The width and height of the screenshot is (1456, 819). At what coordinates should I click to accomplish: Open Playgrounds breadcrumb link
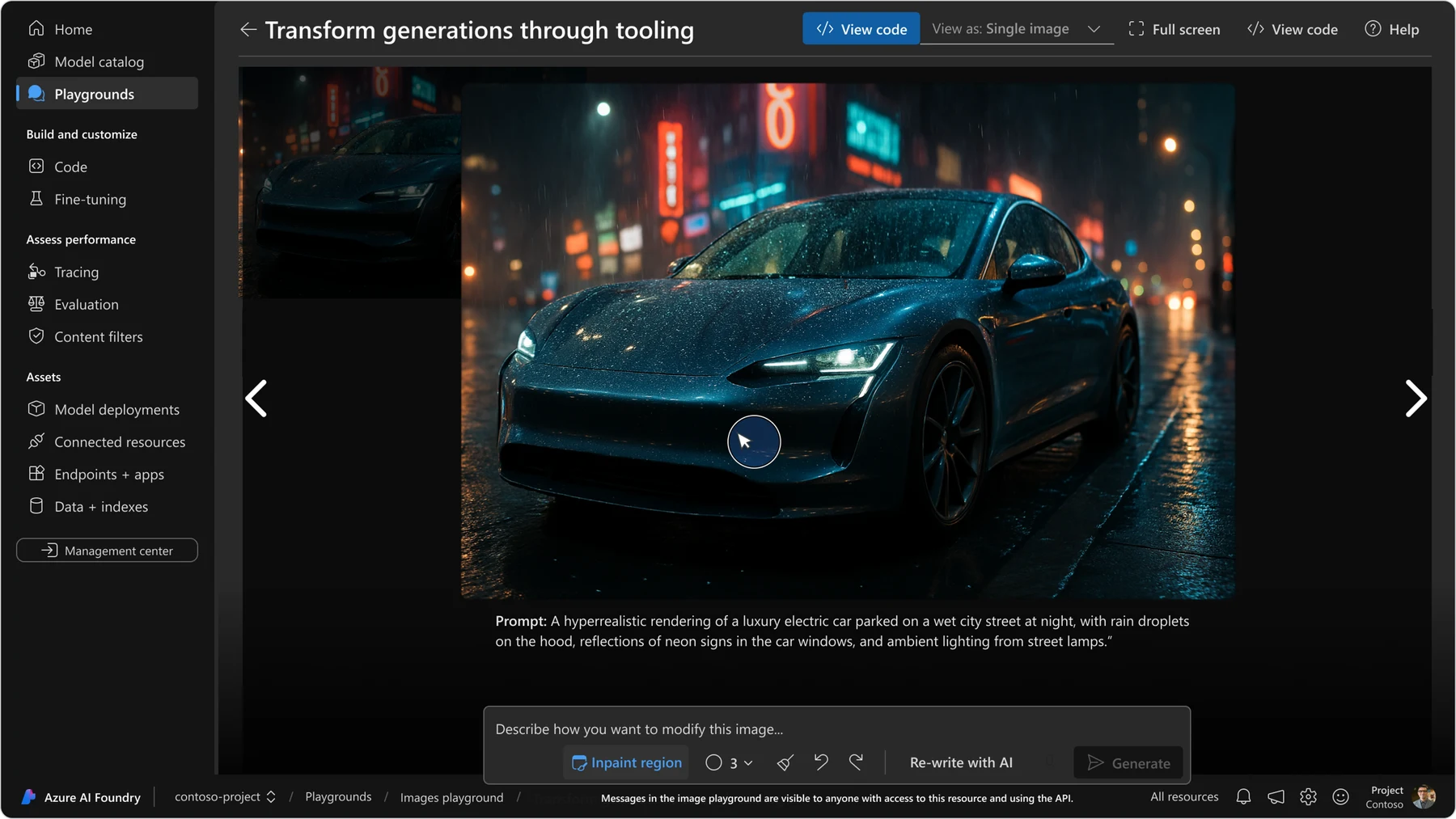pos(338,797)
